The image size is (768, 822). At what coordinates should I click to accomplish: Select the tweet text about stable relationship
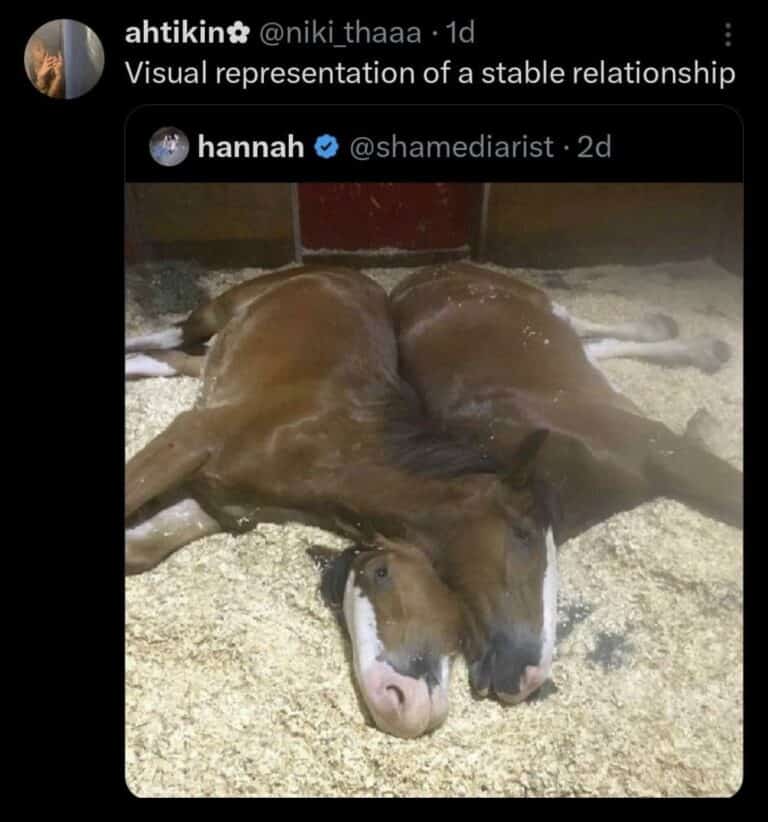[428, 74]
